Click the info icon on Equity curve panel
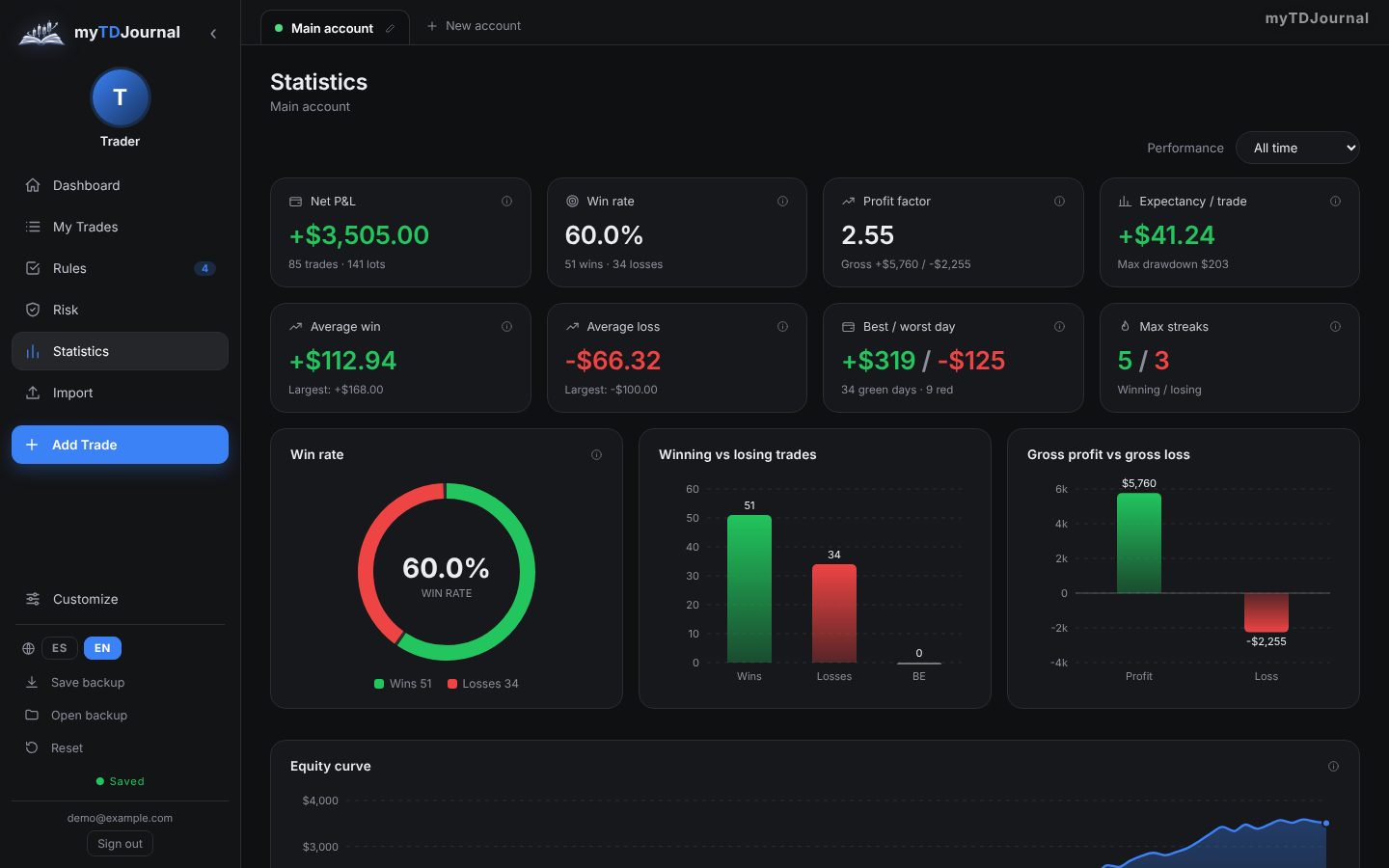This screenshot has width=1389, height=868. pos(1333,767)
